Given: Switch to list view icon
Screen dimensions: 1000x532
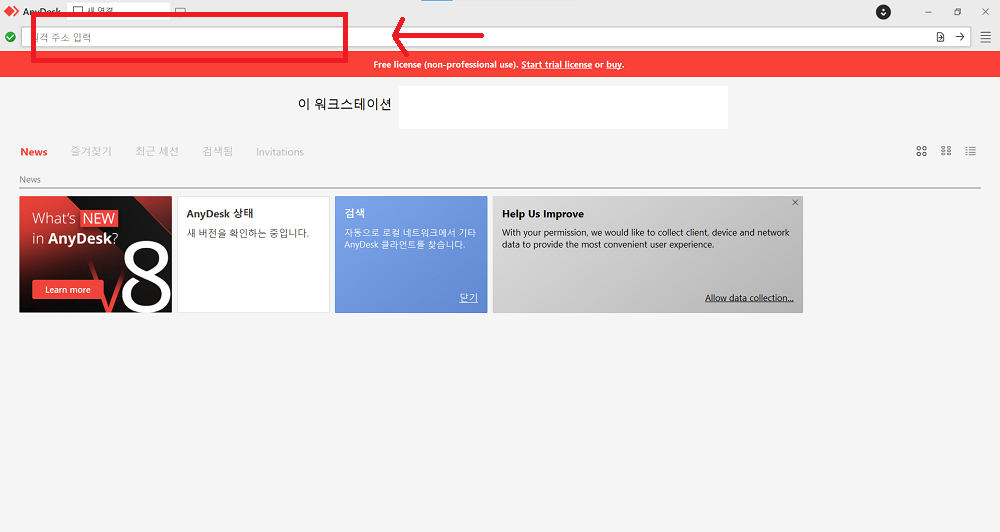Looking at the screenshot, I should pyautogui.click(x=971, y=151).
